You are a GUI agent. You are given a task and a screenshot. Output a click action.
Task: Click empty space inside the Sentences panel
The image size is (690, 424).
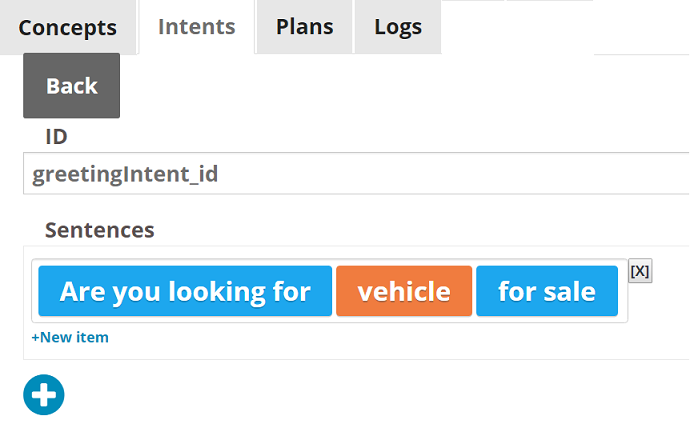click(396, 343)
